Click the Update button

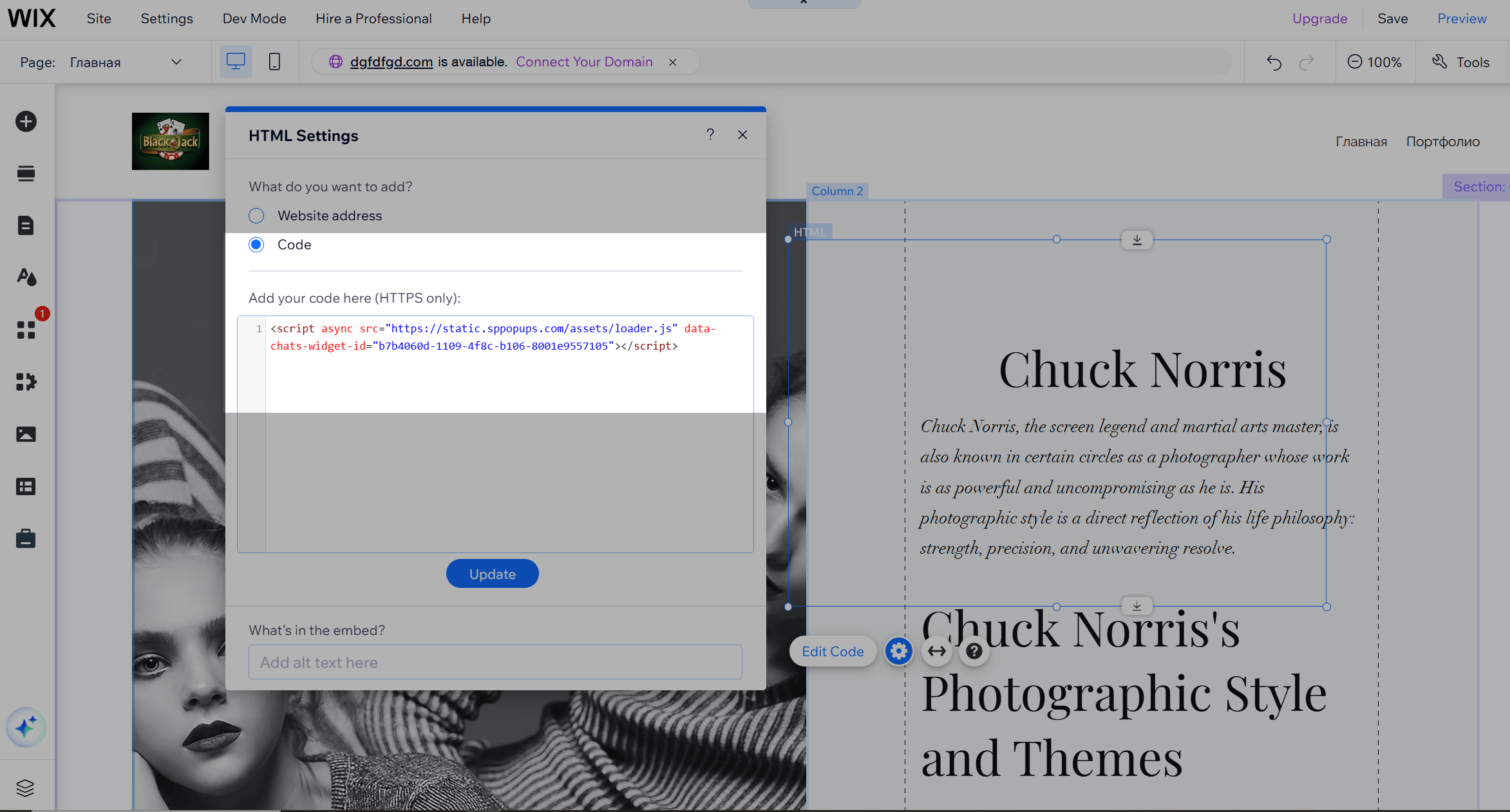tap(492, 574)
